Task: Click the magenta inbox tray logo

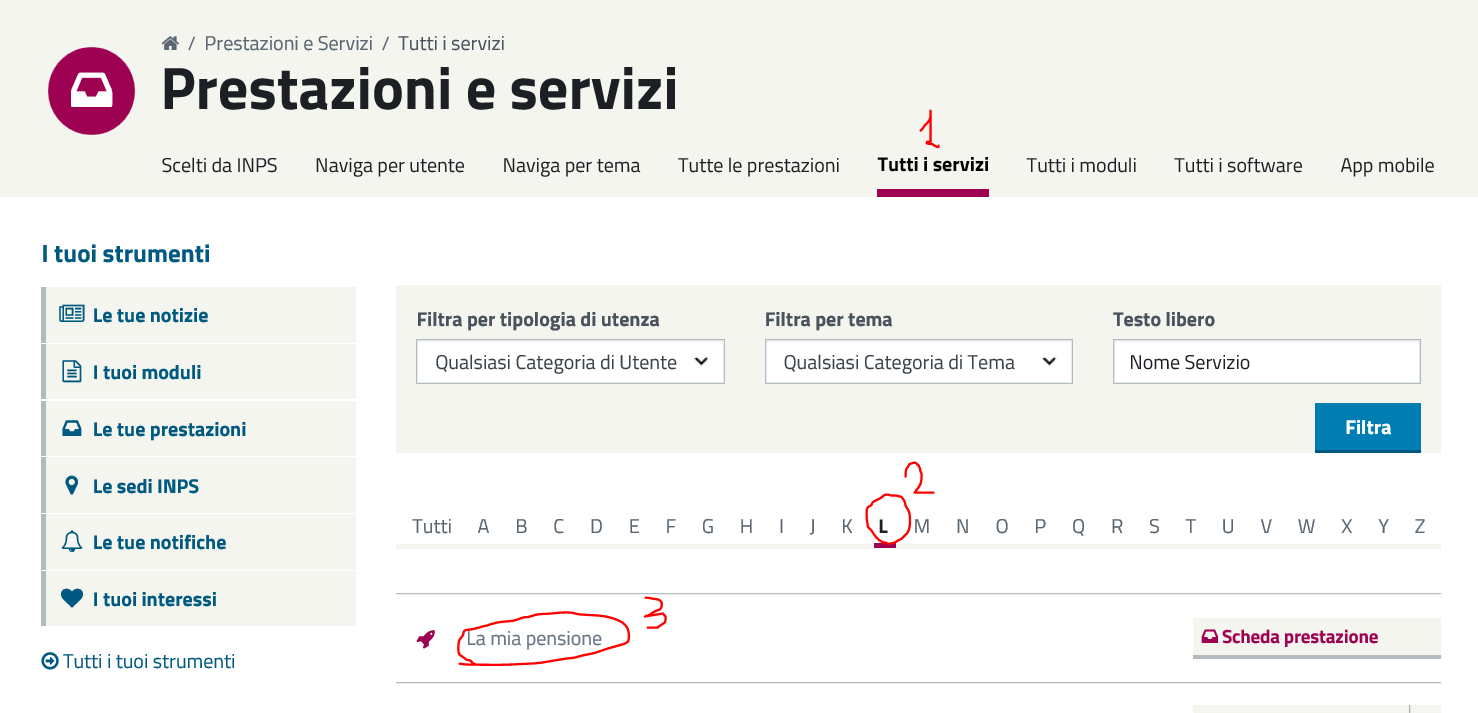Action: point(91,91)
